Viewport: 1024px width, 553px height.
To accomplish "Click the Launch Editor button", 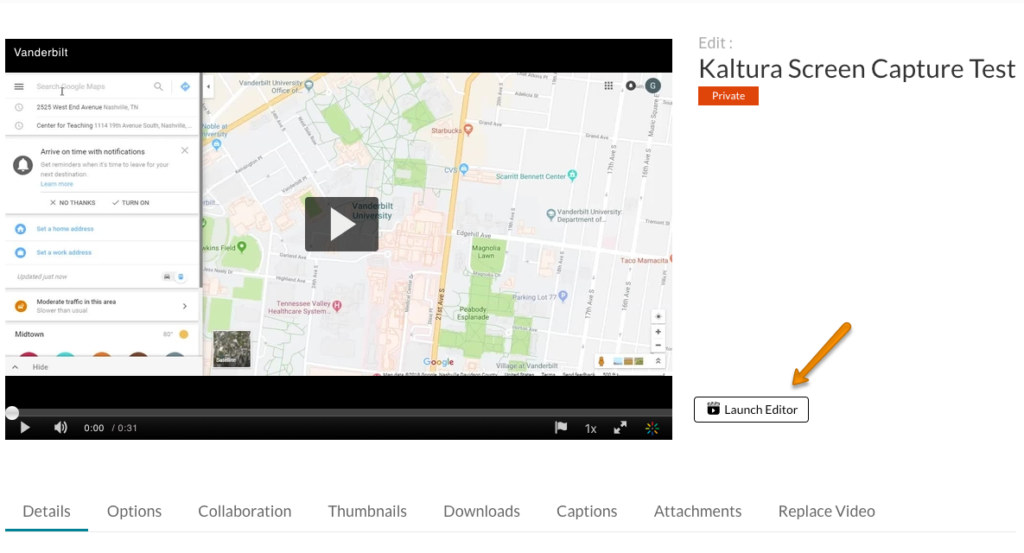I will [x=751, y=409].
